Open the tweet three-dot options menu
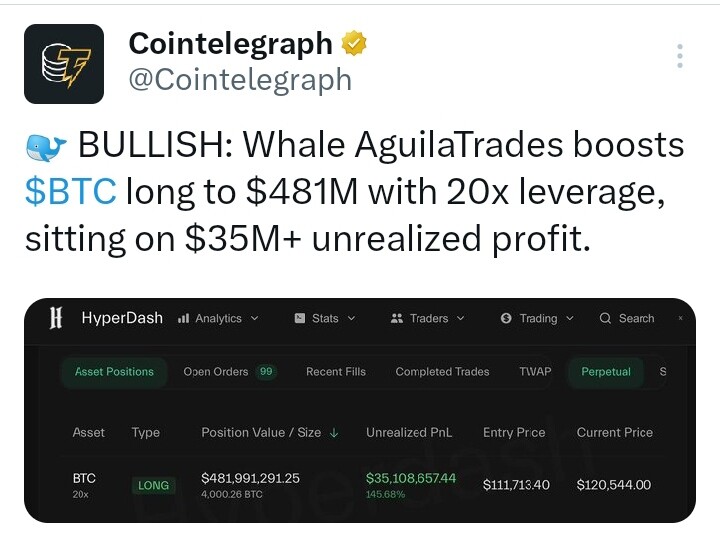The image size is (720, 546). point(680,56)
